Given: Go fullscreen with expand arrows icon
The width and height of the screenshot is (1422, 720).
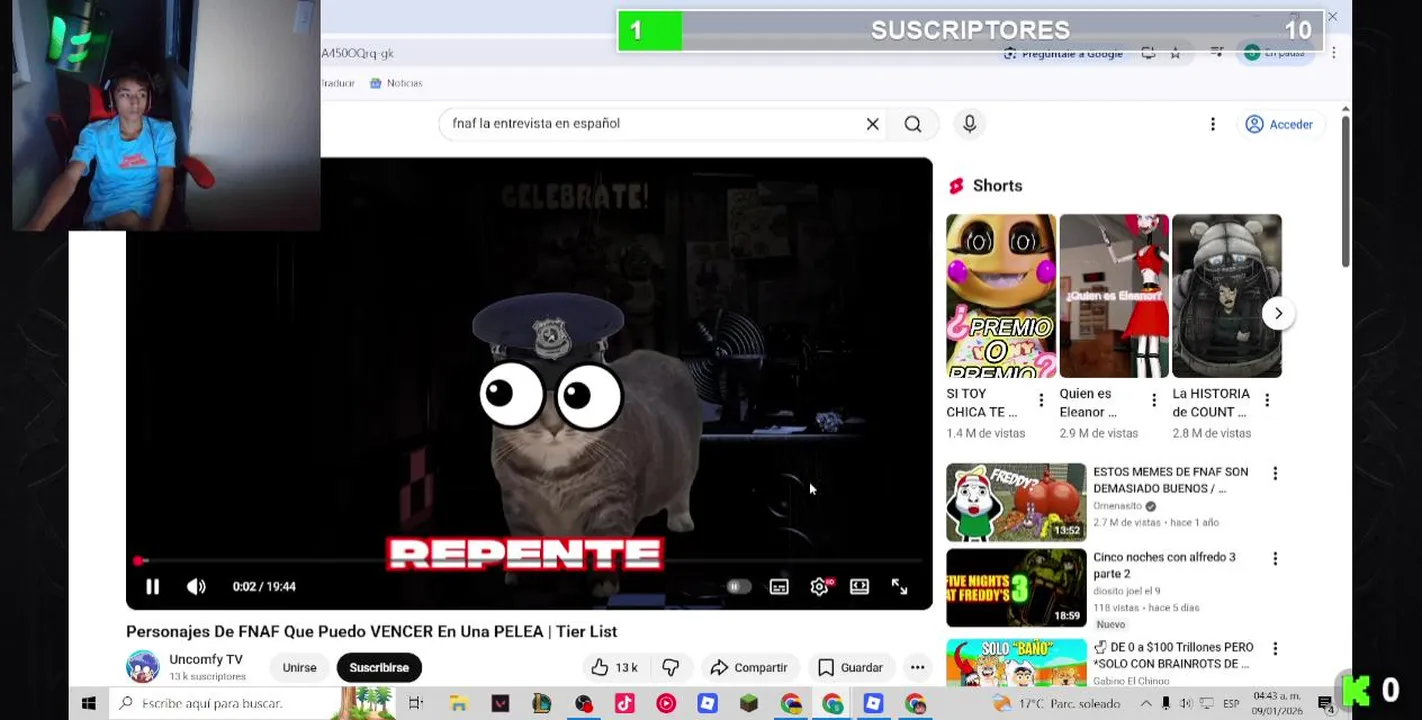Looking at the screenshot, I should pyautogui.click(x=899, y=587).
